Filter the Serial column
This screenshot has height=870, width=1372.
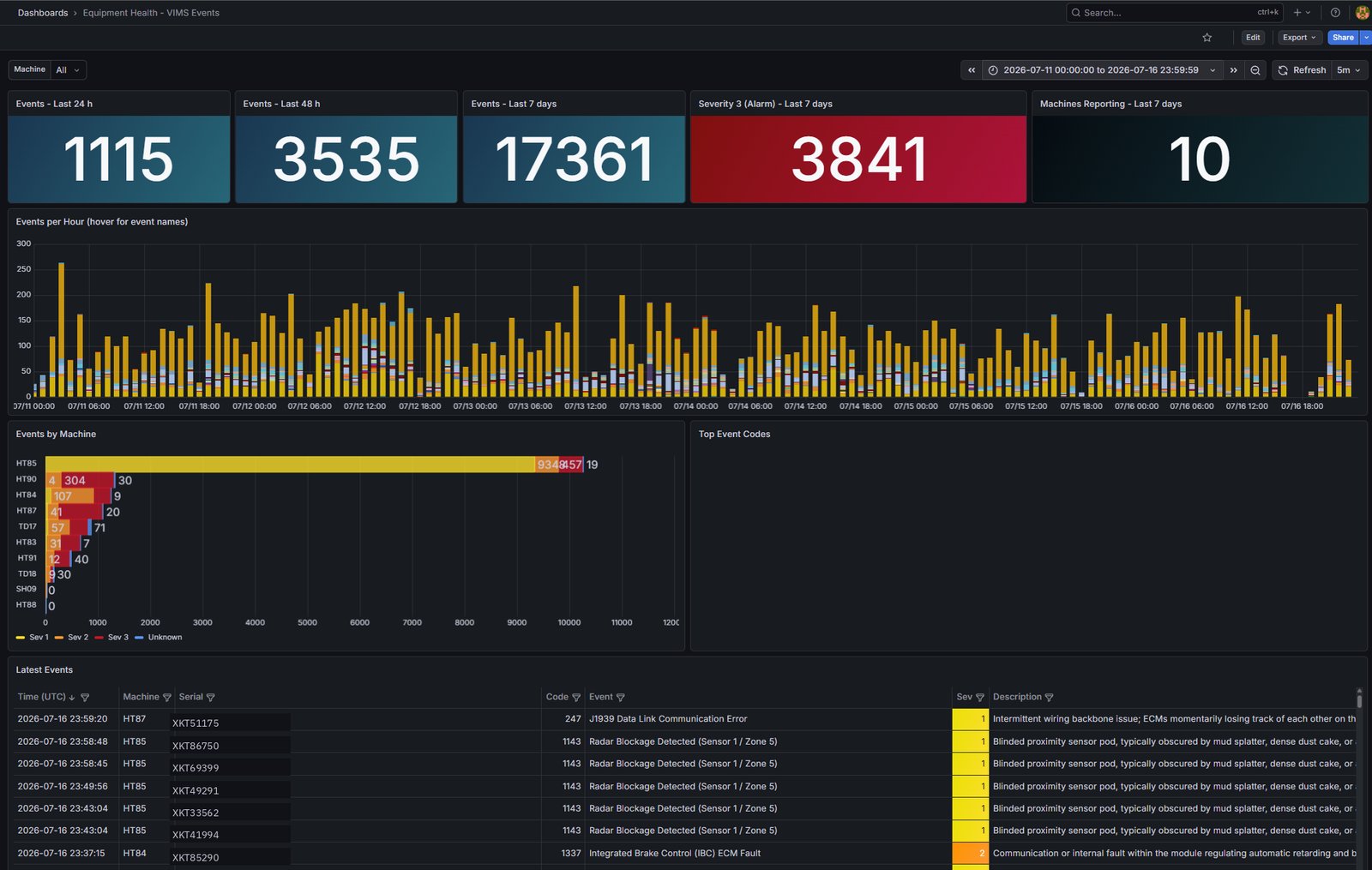211,698
